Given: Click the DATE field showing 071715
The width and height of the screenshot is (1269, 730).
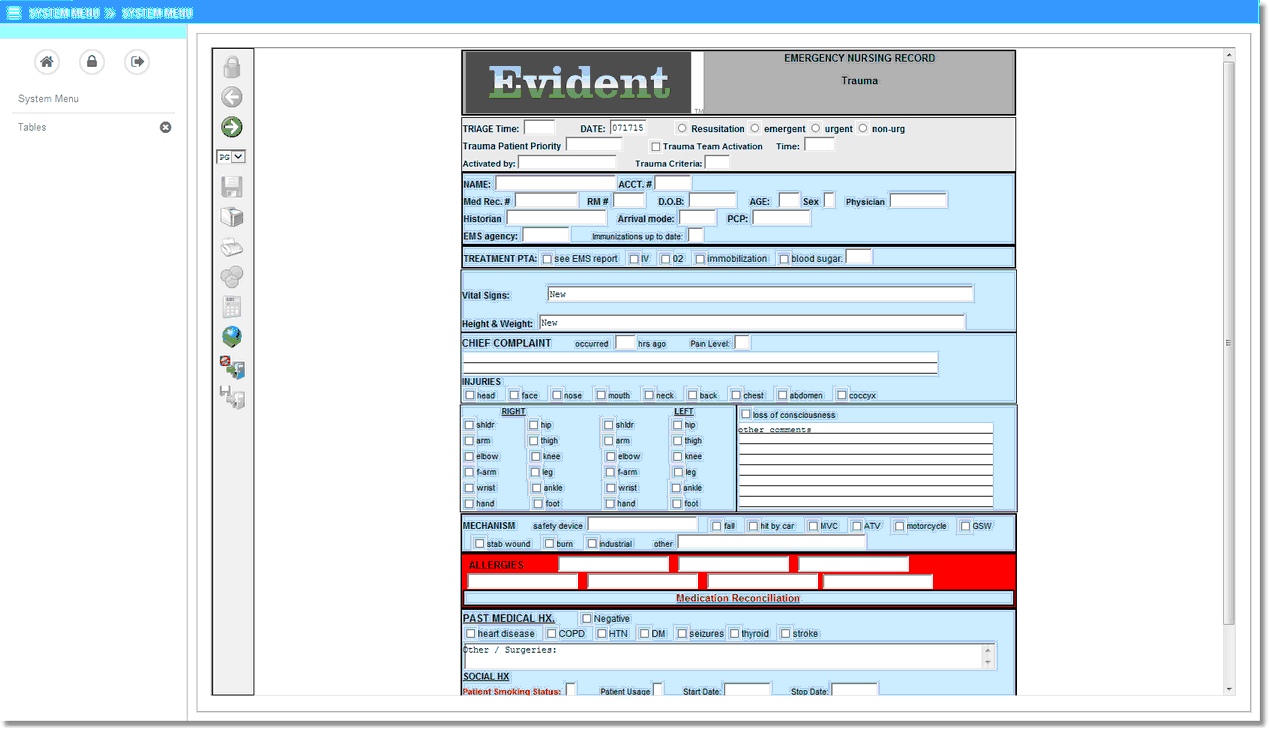Looking at the screenshot, I should [628, 128].
